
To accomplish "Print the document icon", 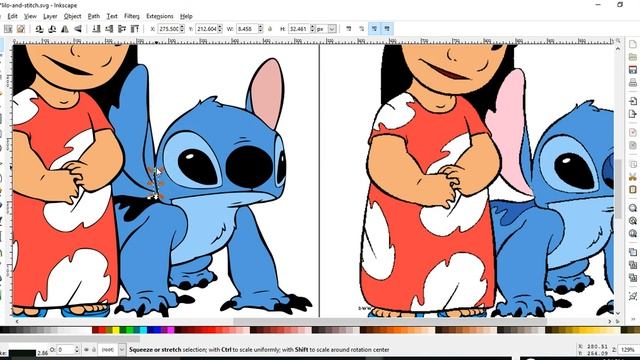I will coord(633,82).
